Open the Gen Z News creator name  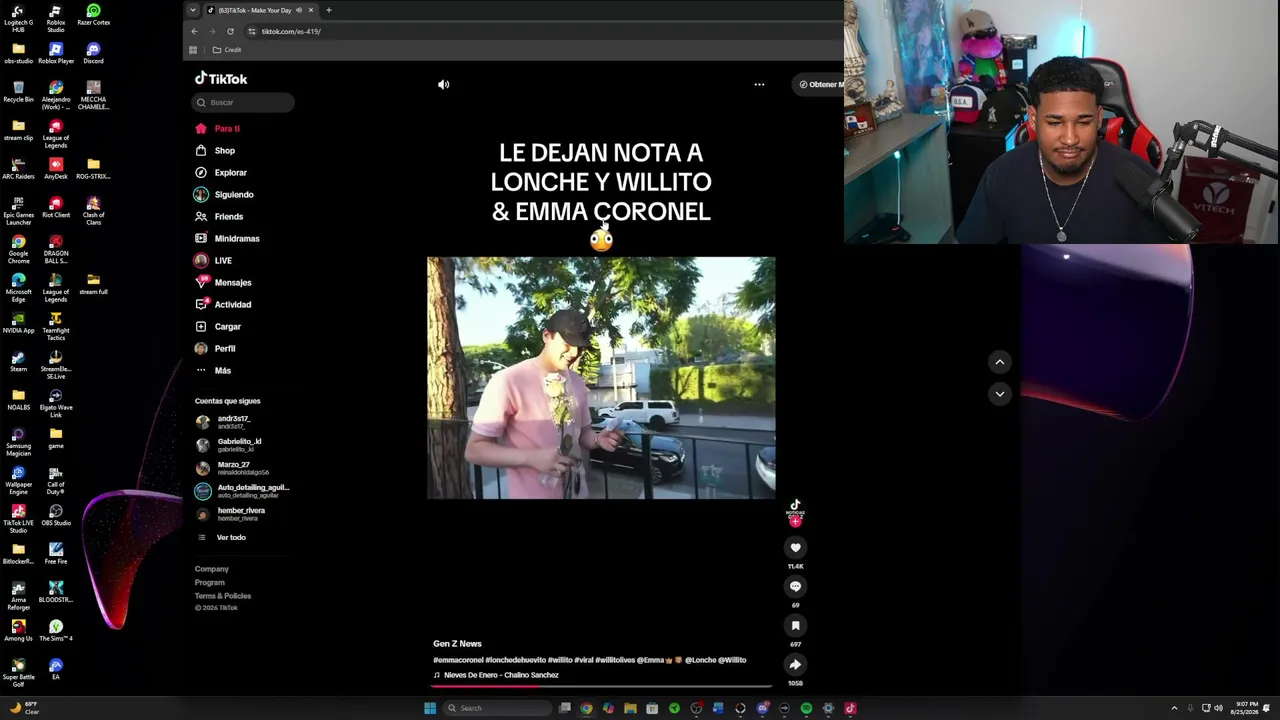pos(457,644)
